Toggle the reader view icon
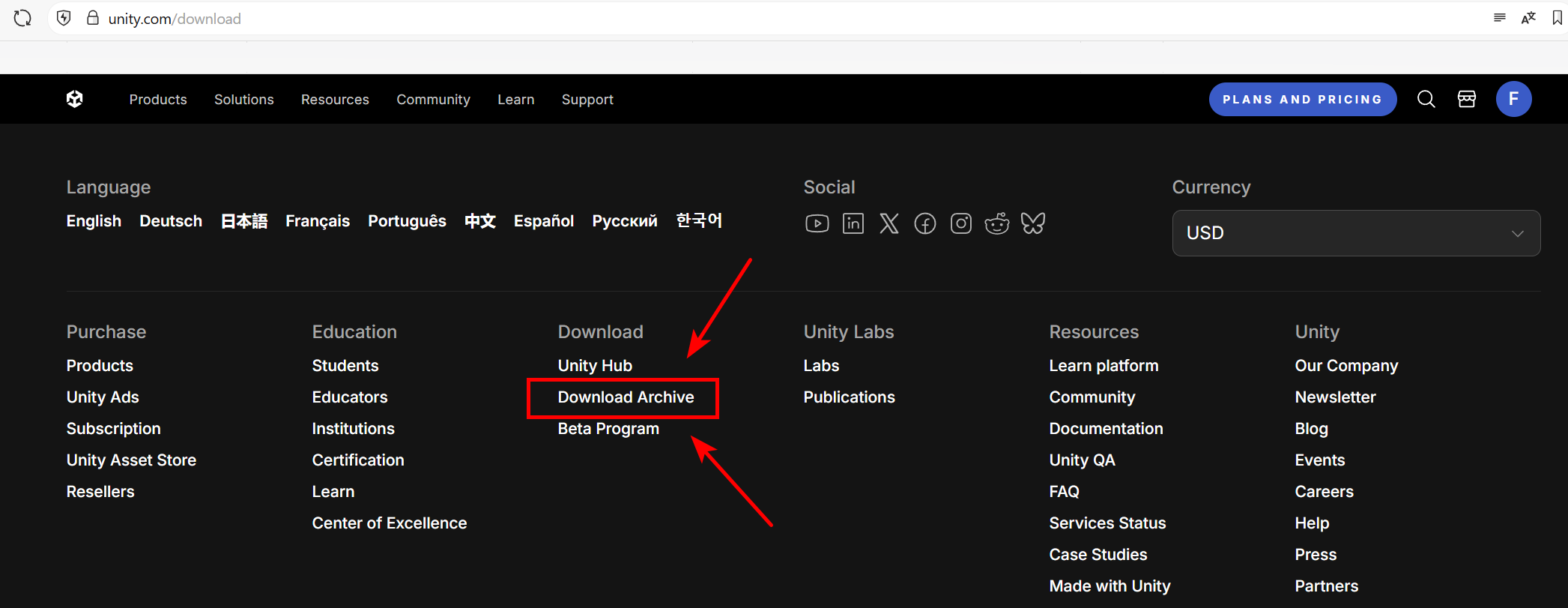 point(1499,18)
